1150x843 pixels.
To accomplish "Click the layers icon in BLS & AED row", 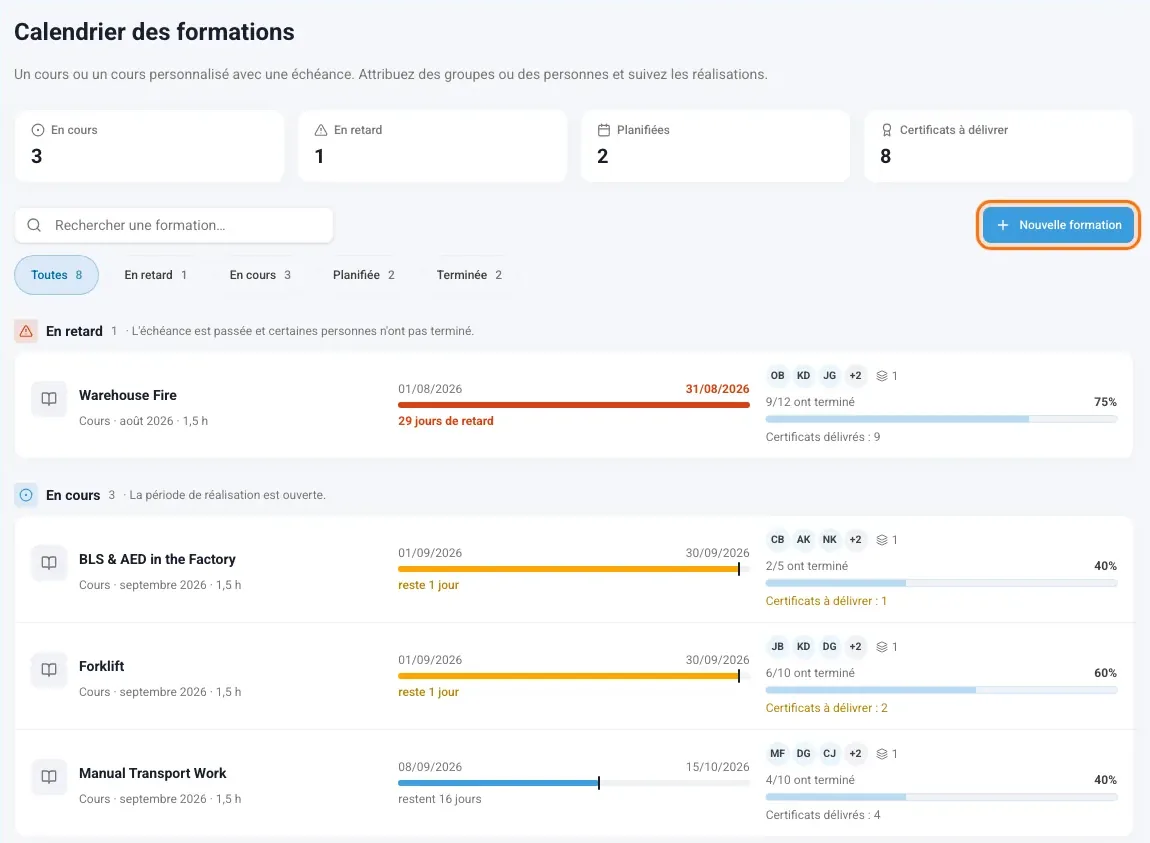I will 882,540.
